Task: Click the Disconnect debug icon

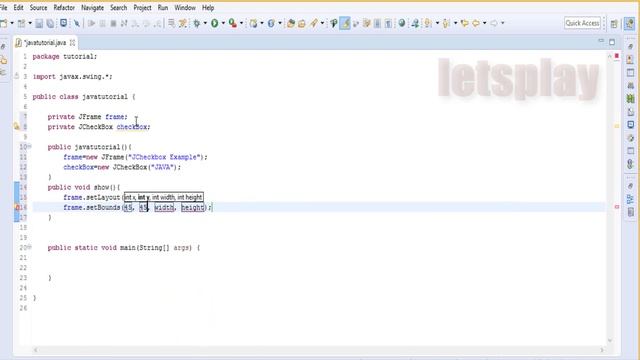Action: 124,23
